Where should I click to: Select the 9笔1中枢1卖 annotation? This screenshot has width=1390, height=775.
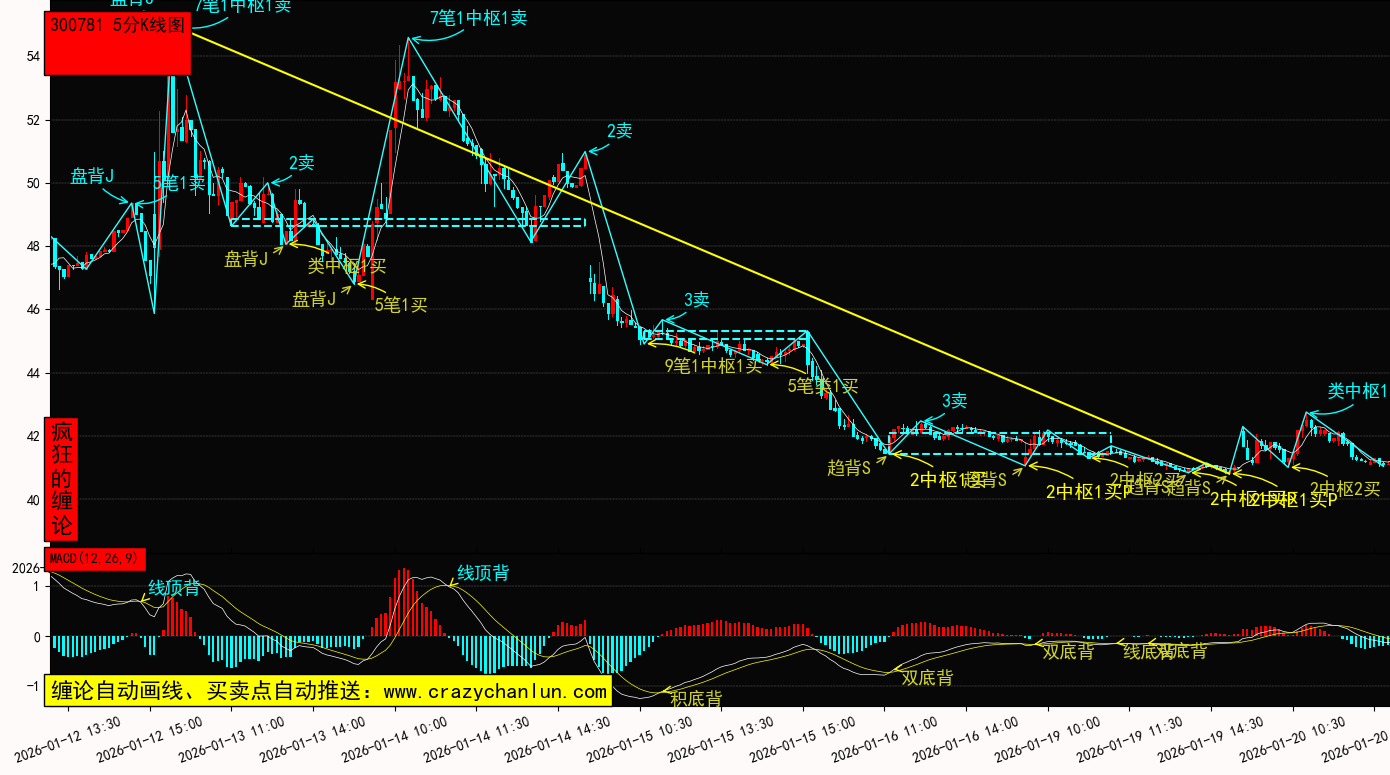713,366
